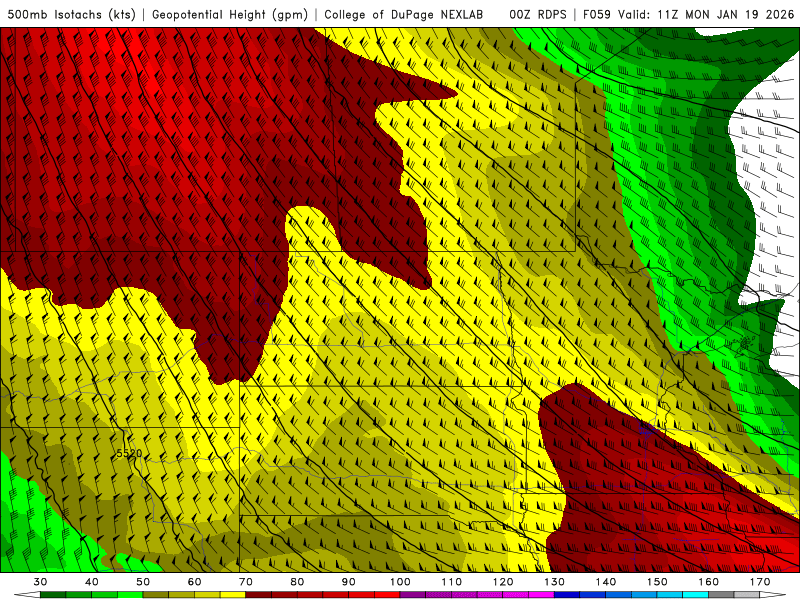Click the bright yellow swatch just before 70
This screenshot has height=600, width=800.
[x=233, y=595]
